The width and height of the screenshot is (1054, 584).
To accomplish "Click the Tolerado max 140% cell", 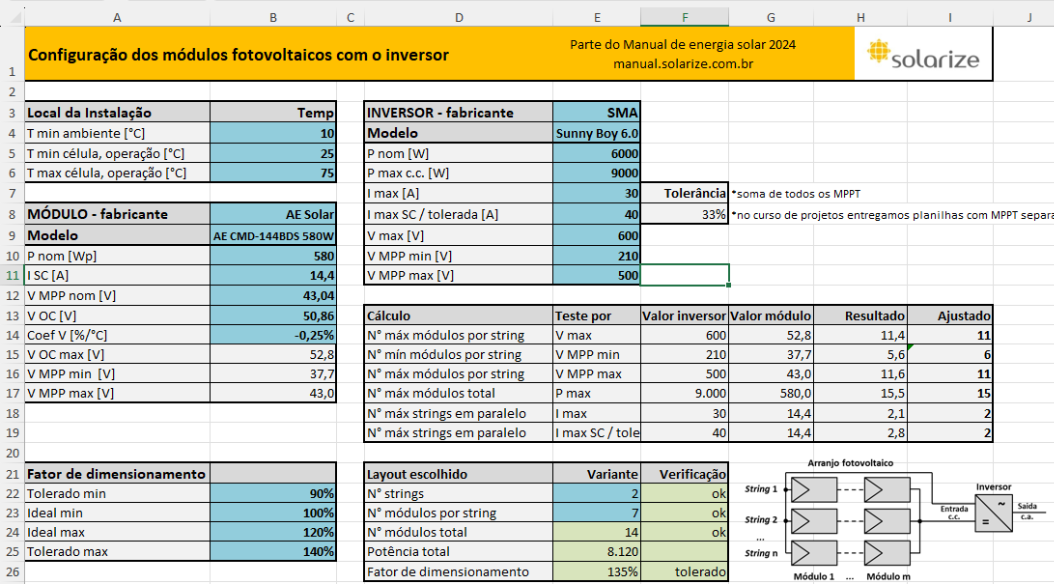I will (274, 553).
